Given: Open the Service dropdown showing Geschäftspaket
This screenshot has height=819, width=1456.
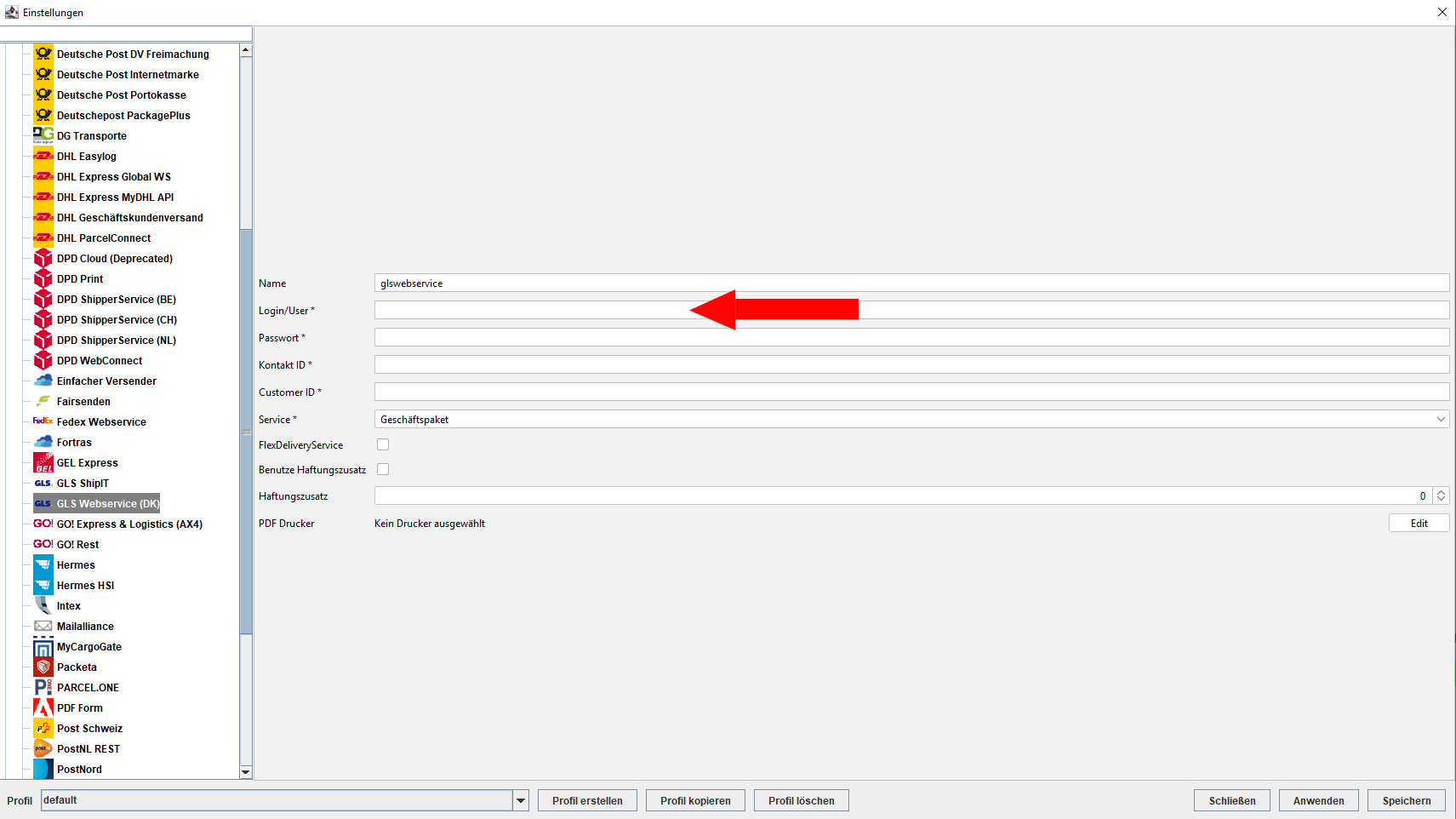Looking at the screenshot, I should 911,419.
